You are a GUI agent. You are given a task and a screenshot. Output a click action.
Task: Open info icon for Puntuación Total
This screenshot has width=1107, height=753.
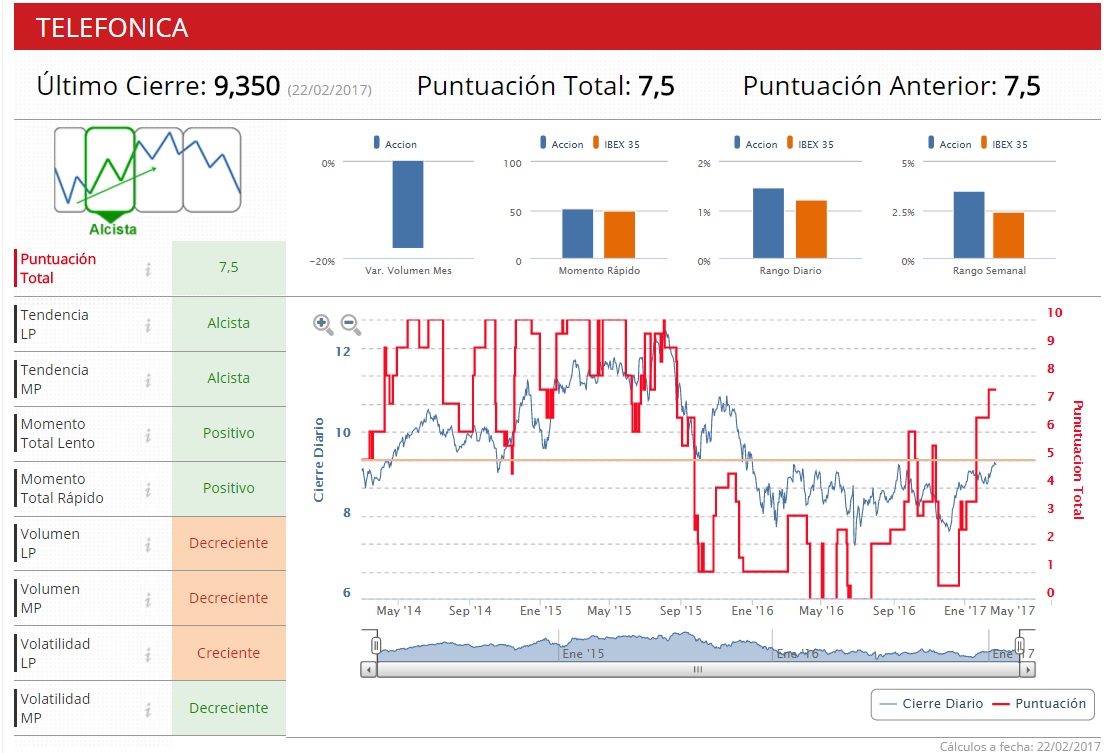[x=148, y=269]
